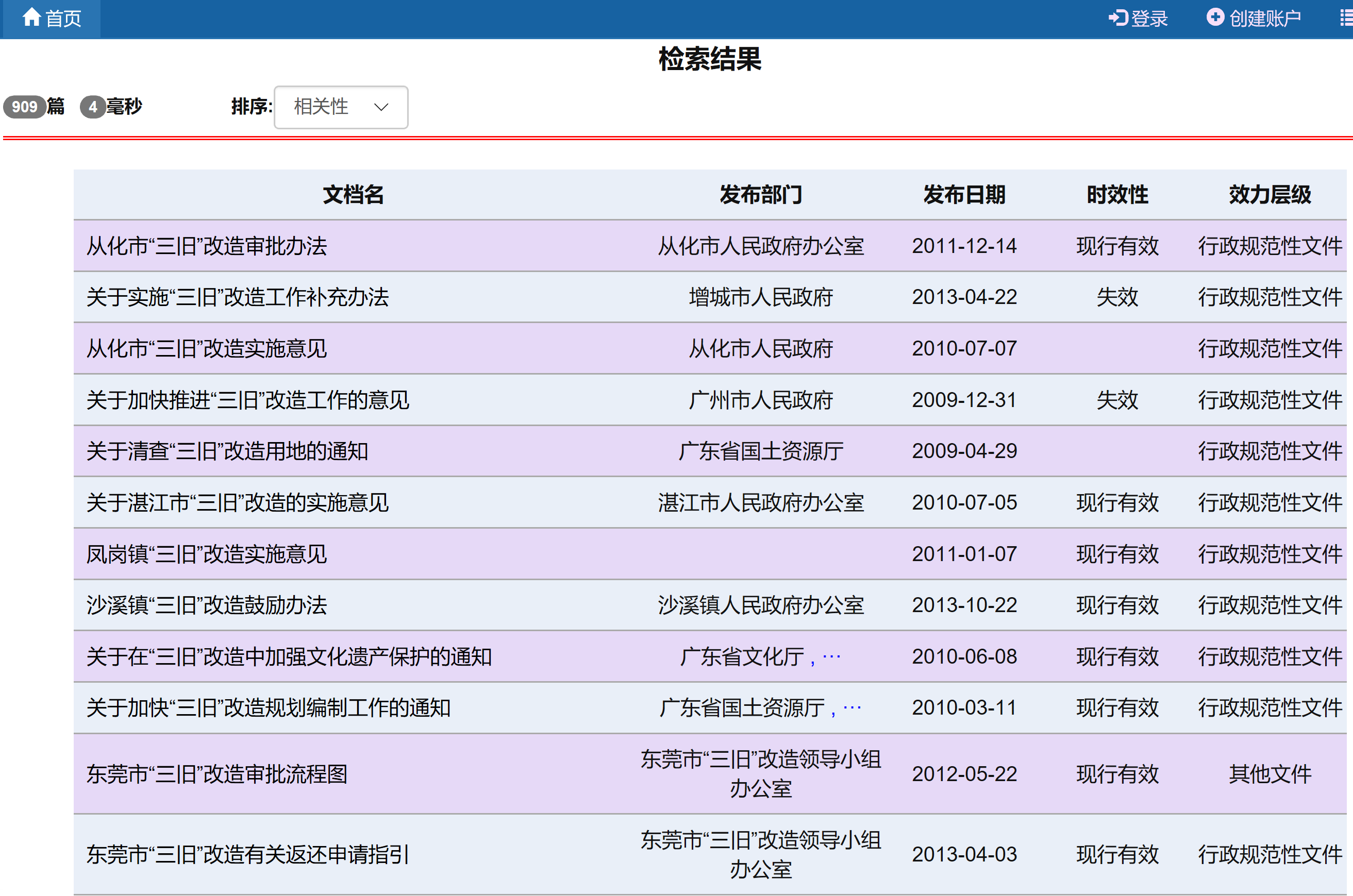Click 从化市人民政府办公室 department cell
This screenshot has height=896, width=1353.
(761, 246)
